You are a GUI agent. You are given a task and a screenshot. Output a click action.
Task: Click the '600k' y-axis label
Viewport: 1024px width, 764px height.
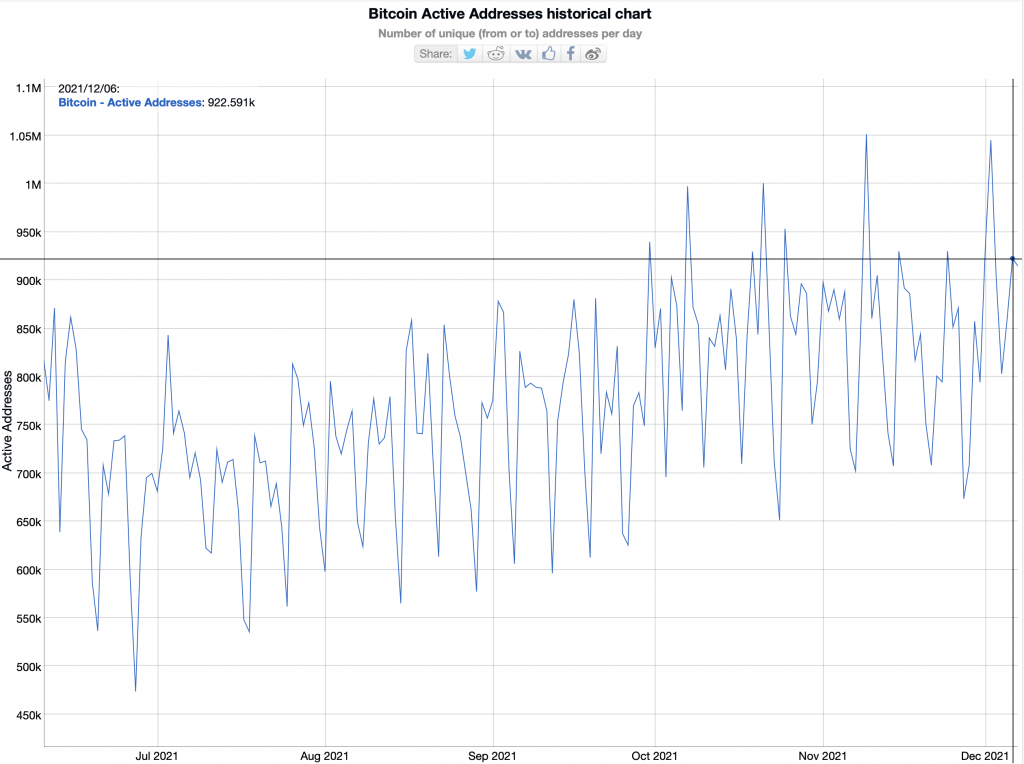click(x=27, y=571)
